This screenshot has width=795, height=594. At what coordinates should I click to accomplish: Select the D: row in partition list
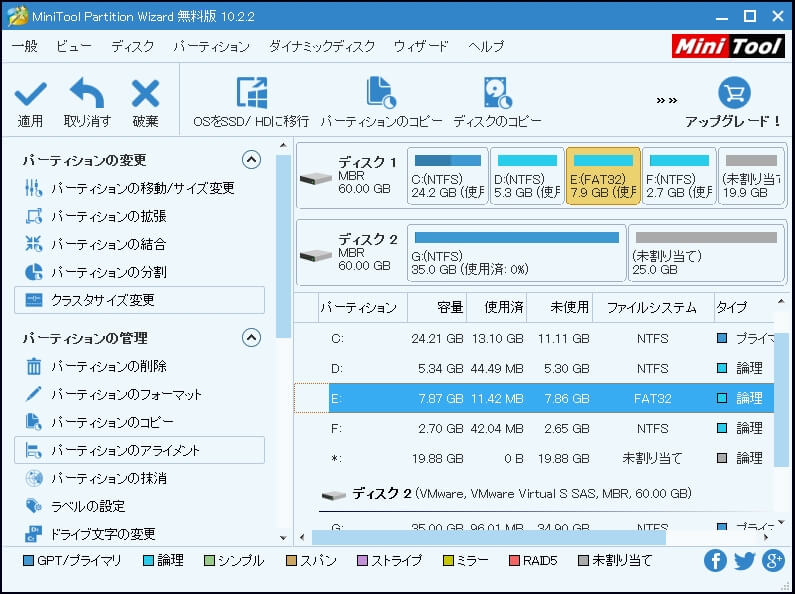coord(534,368)
